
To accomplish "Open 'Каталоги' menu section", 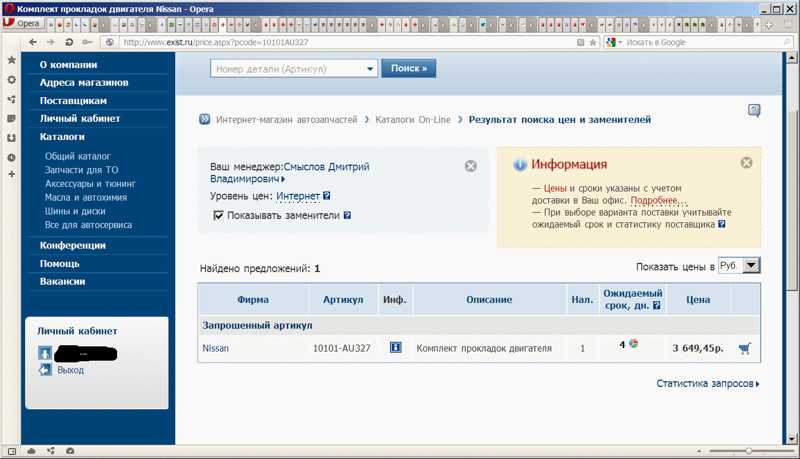I will point(62,137).
